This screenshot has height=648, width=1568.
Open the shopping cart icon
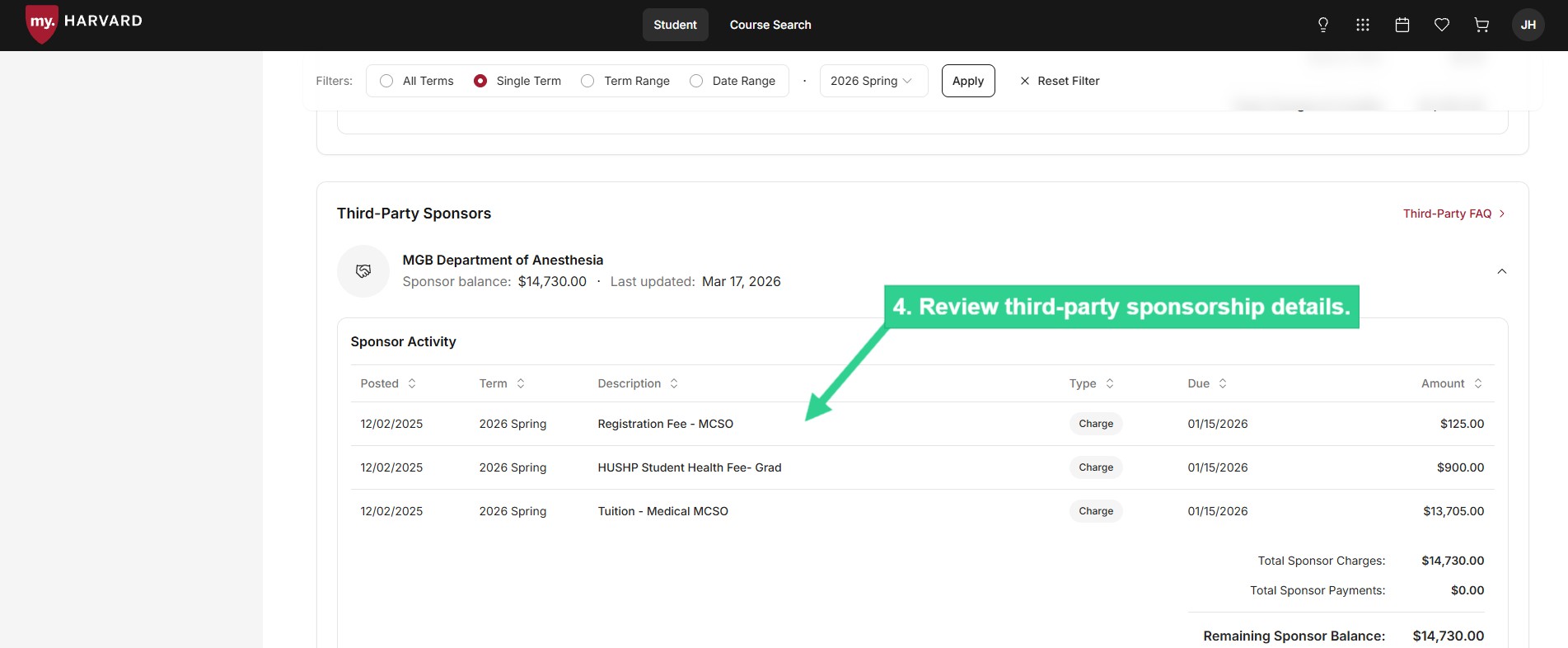click(1481, 25)
